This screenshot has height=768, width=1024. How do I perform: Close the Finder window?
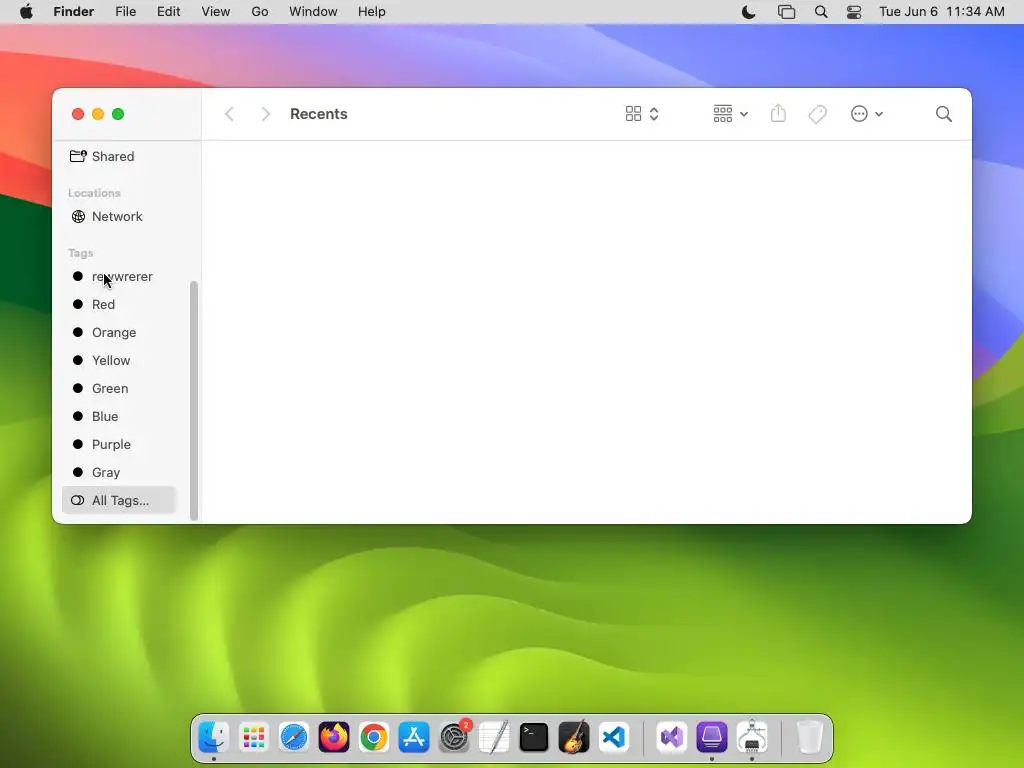(x=78, y=114)
